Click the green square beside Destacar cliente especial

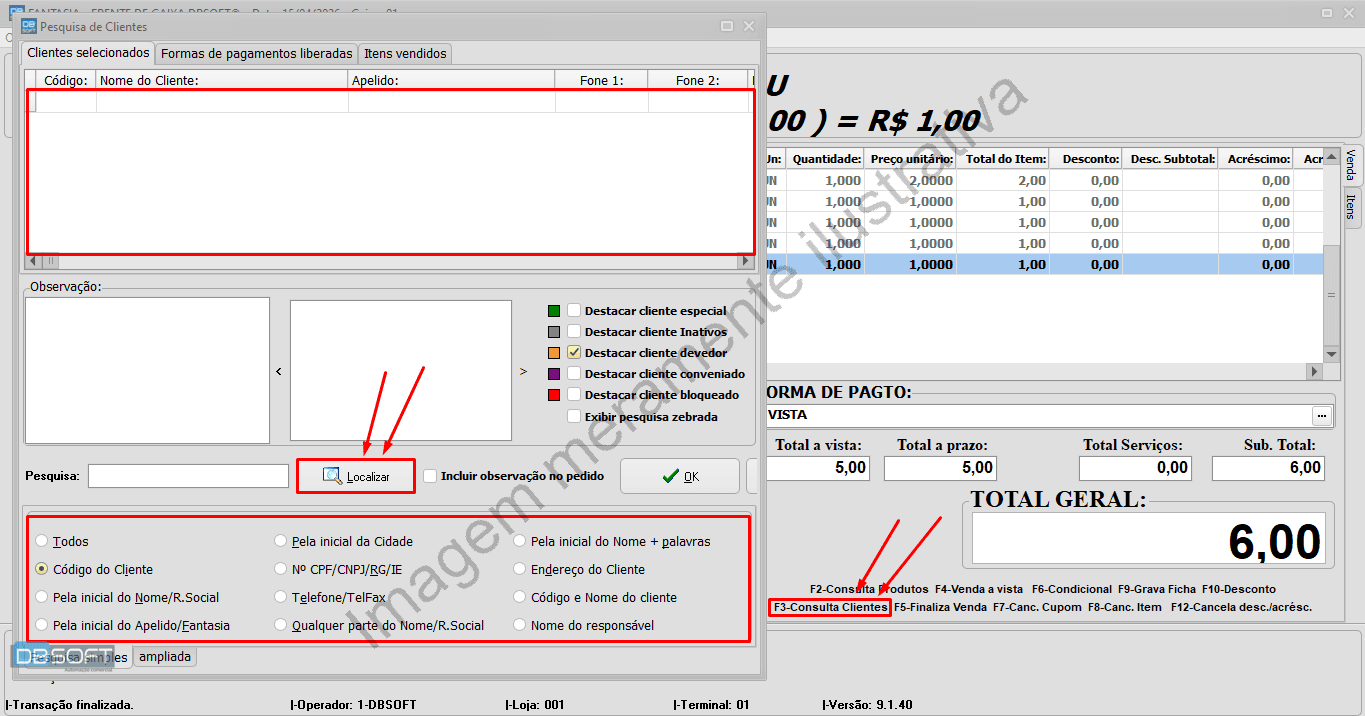553,311
